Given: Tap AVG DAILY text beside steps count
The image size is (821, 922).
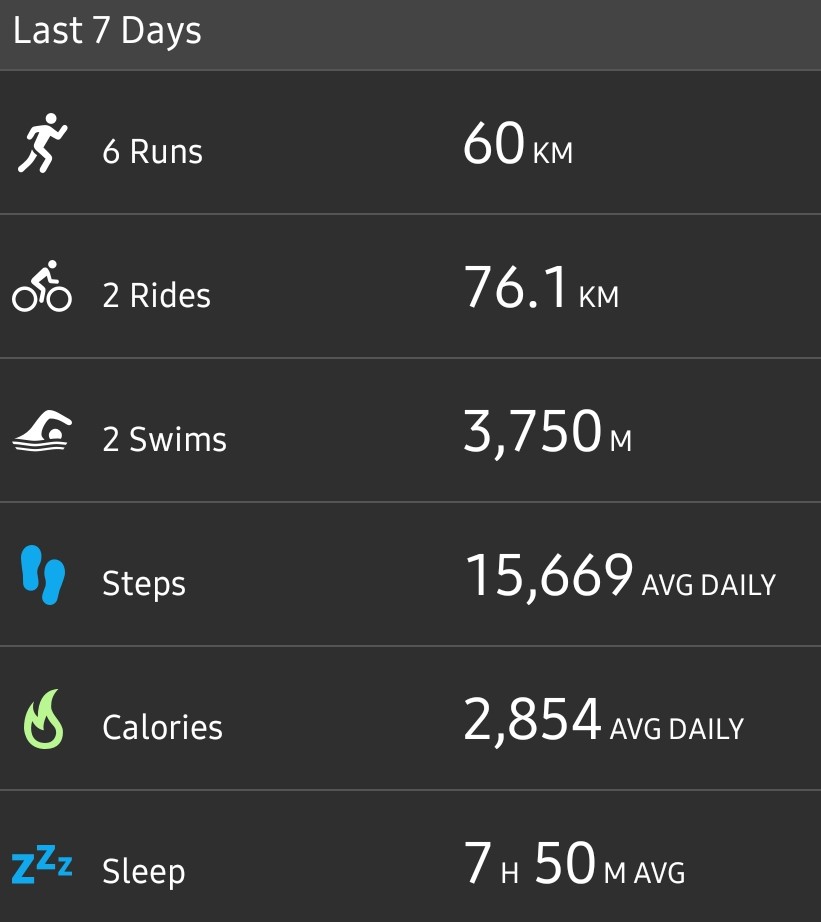Looking at the screenshot, I should pos(708,584).
